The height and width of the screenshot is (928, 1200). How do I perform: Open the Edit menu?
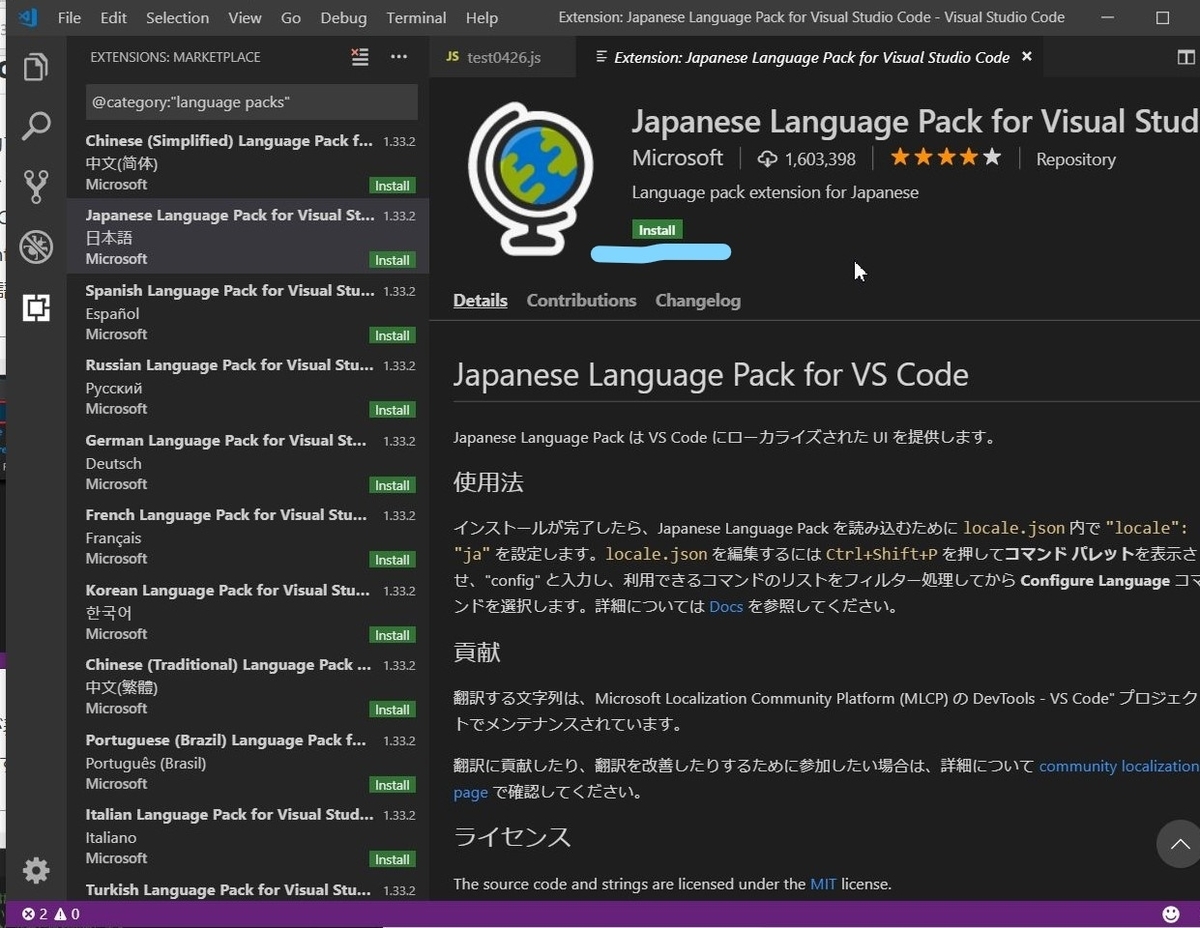(114, 17)
